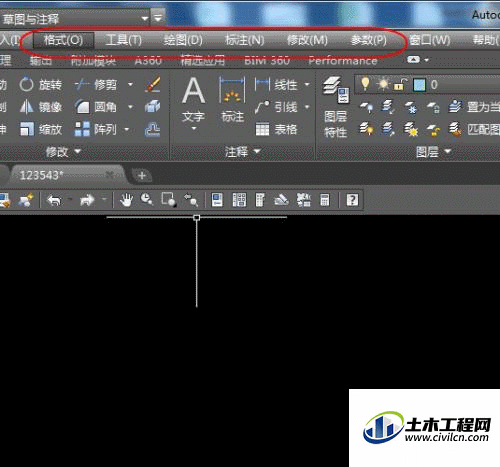Open the DesignCenter icon
The width and height of the screenshot is (500, 467).
(239, 200)
